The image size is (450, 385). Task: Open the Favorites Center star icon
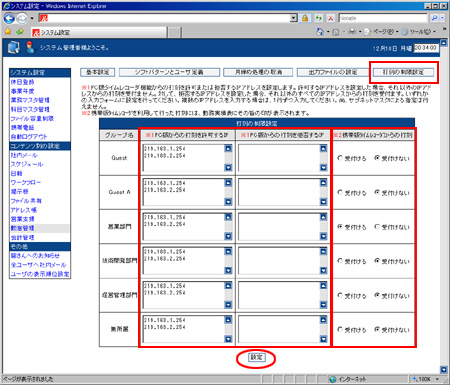click(8, 32)
